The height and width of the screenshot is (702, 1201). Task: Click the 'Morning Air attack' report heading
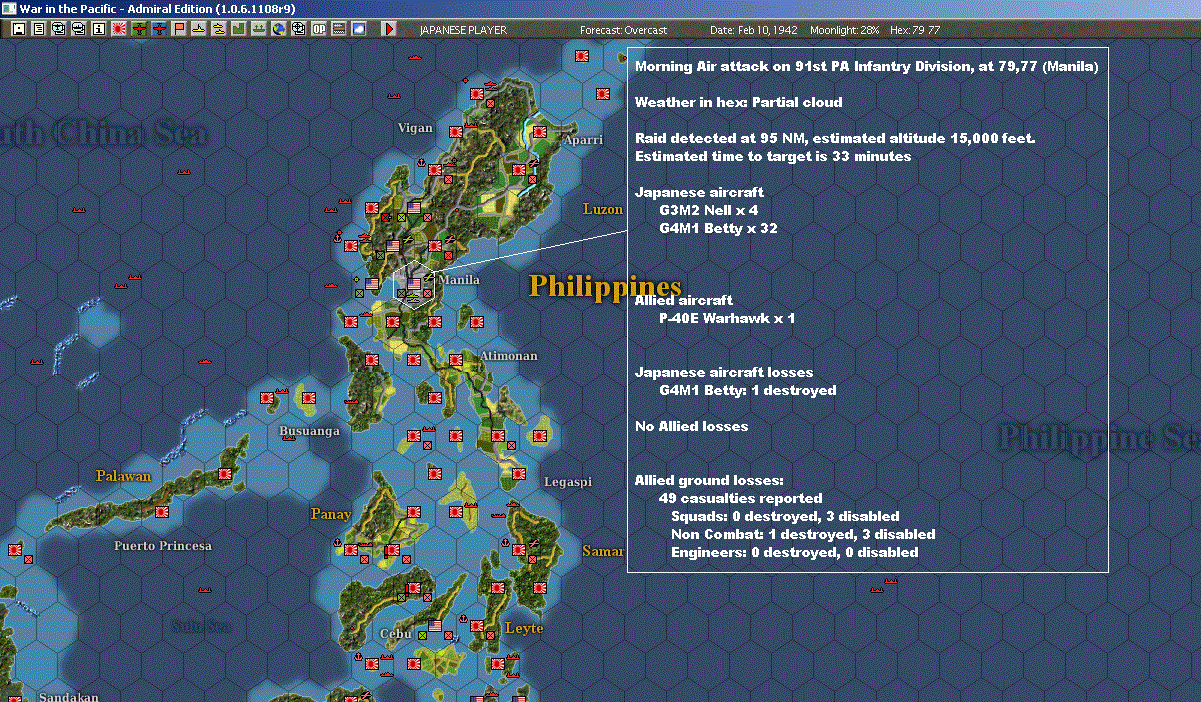(x=867, y=67)
